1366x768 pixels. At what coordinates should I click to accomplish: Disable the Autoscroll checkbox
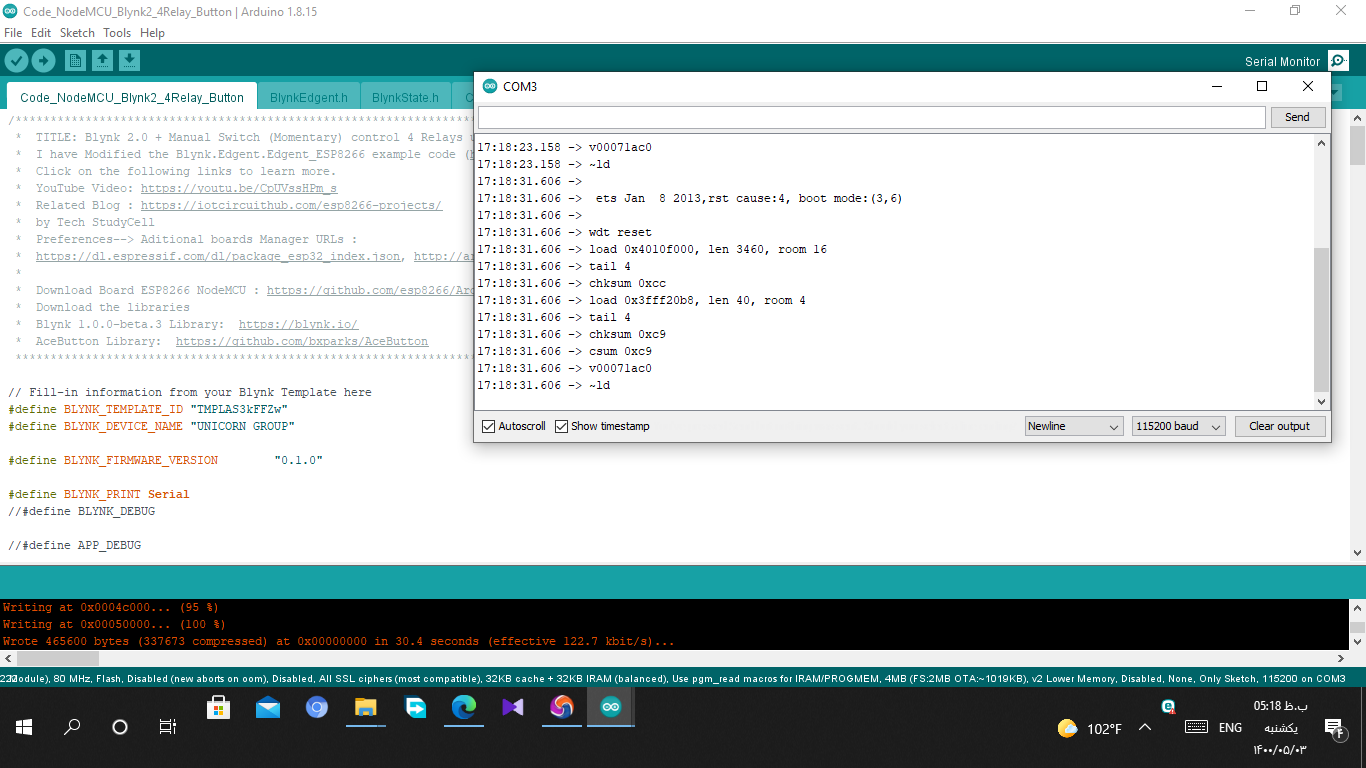click(x=489, y=426)
